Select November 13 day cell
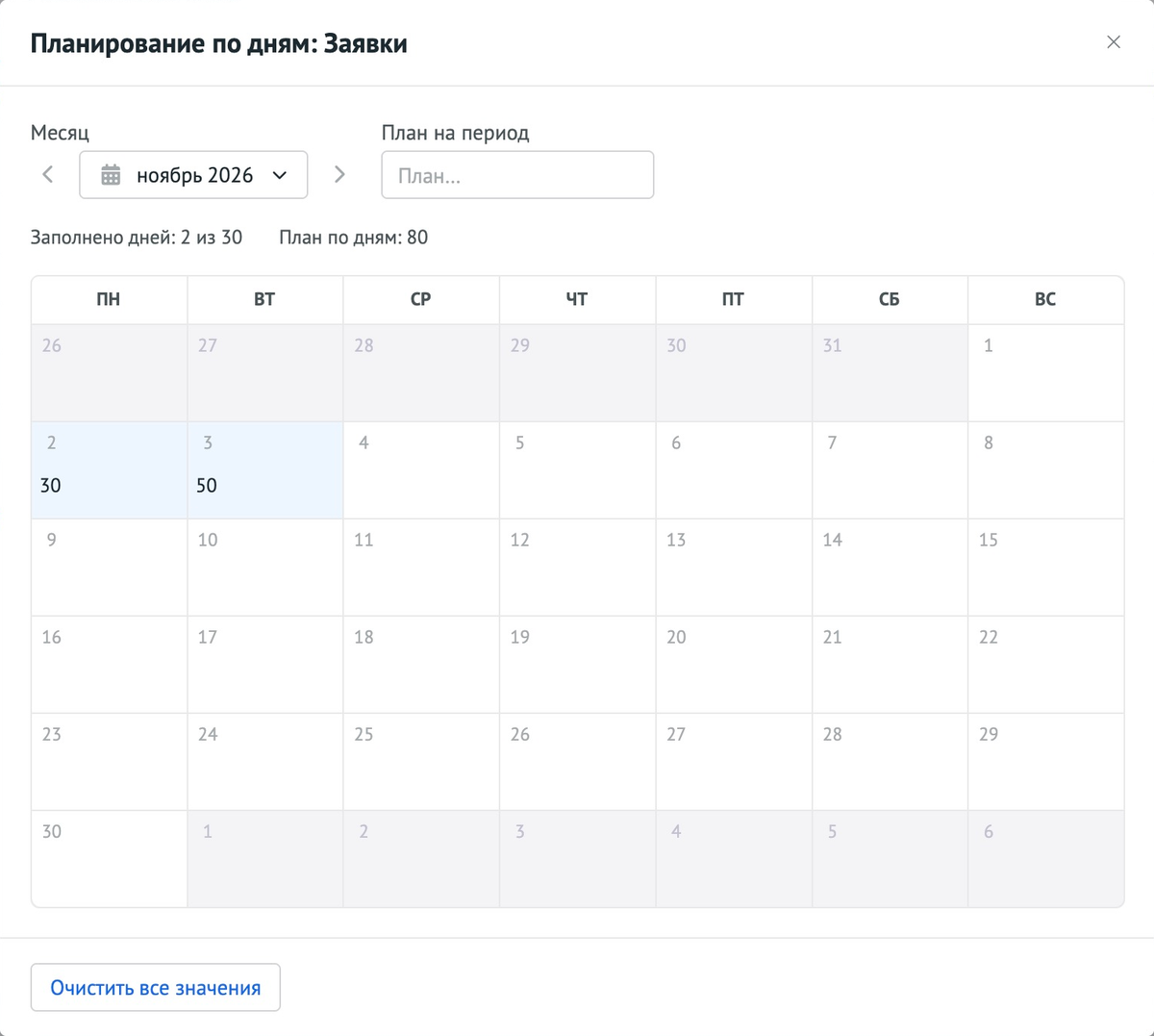 (x=734, y=568)
